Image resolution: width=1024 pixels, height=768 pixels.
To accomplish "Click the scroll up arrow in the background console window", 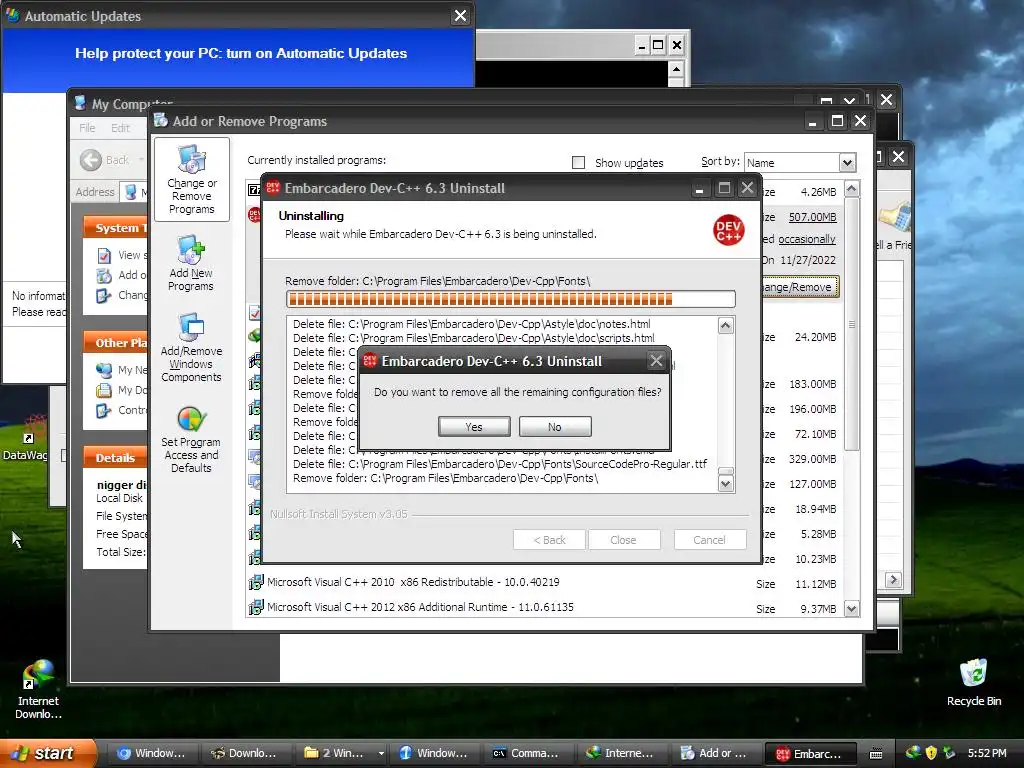I will [x=676, y=69].
